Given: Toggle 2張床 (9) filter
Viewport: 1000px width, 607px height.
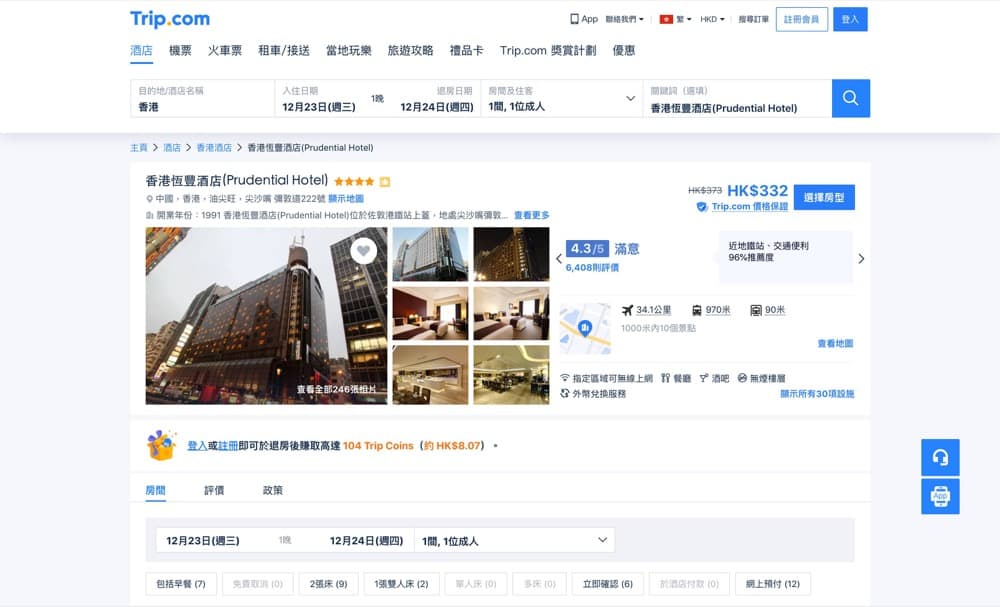Looking at the screenshot, I should (x=328, y=583).
